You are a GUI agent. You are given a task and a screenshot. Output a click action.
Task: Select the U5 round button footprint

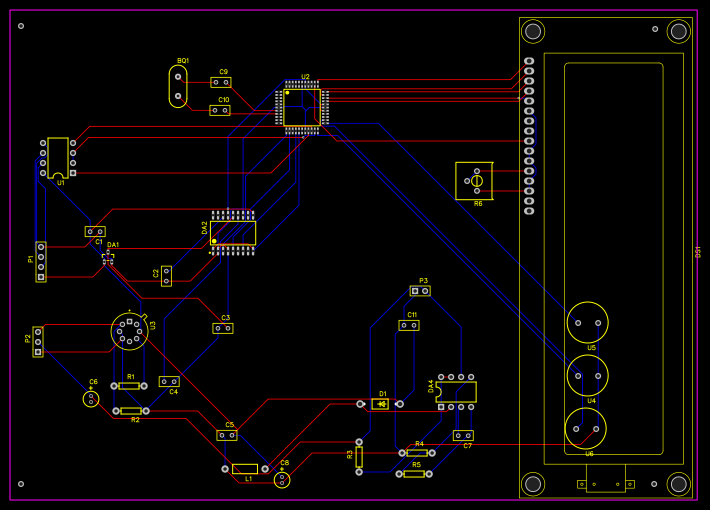[588, 322]
